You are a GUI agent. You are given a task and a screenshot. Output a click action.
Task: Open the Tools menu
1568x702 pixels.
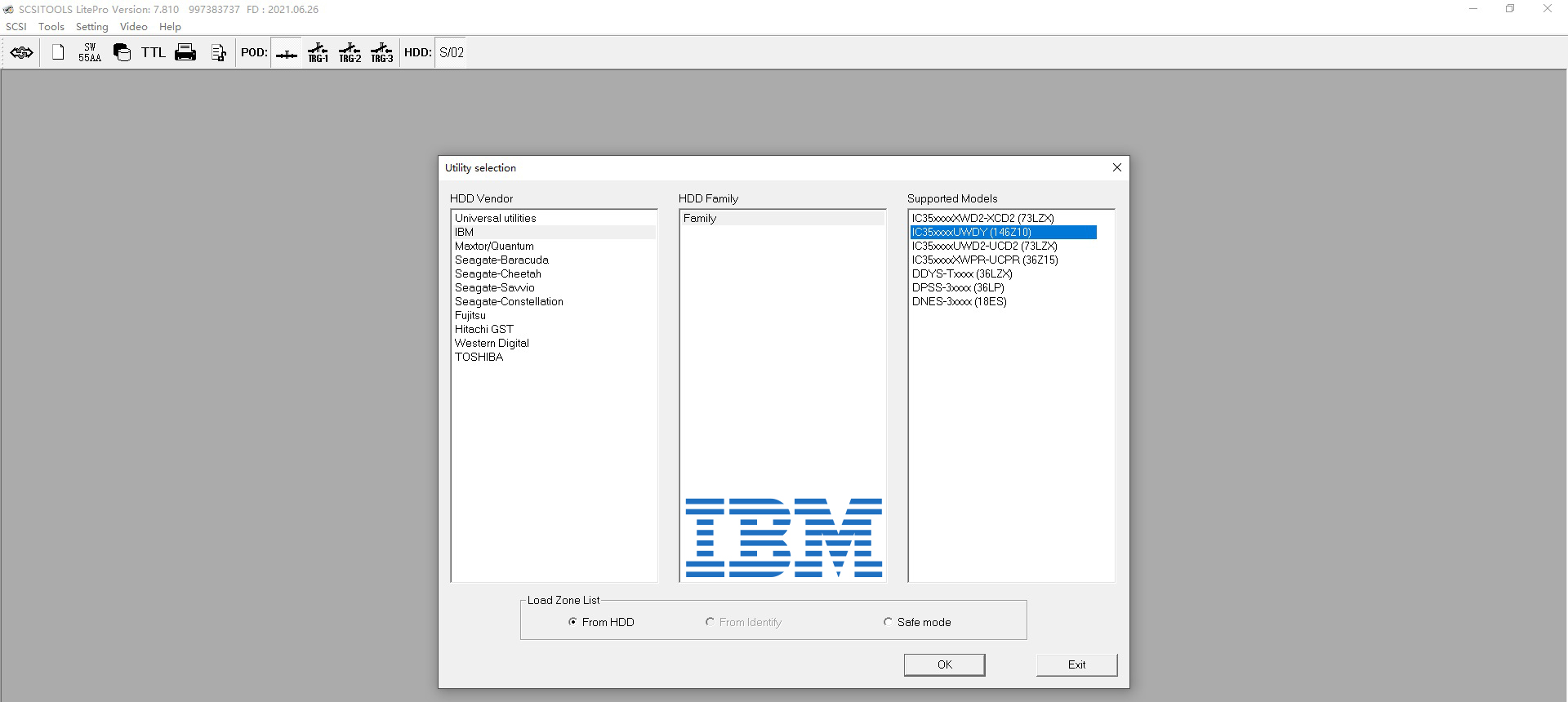51,27
